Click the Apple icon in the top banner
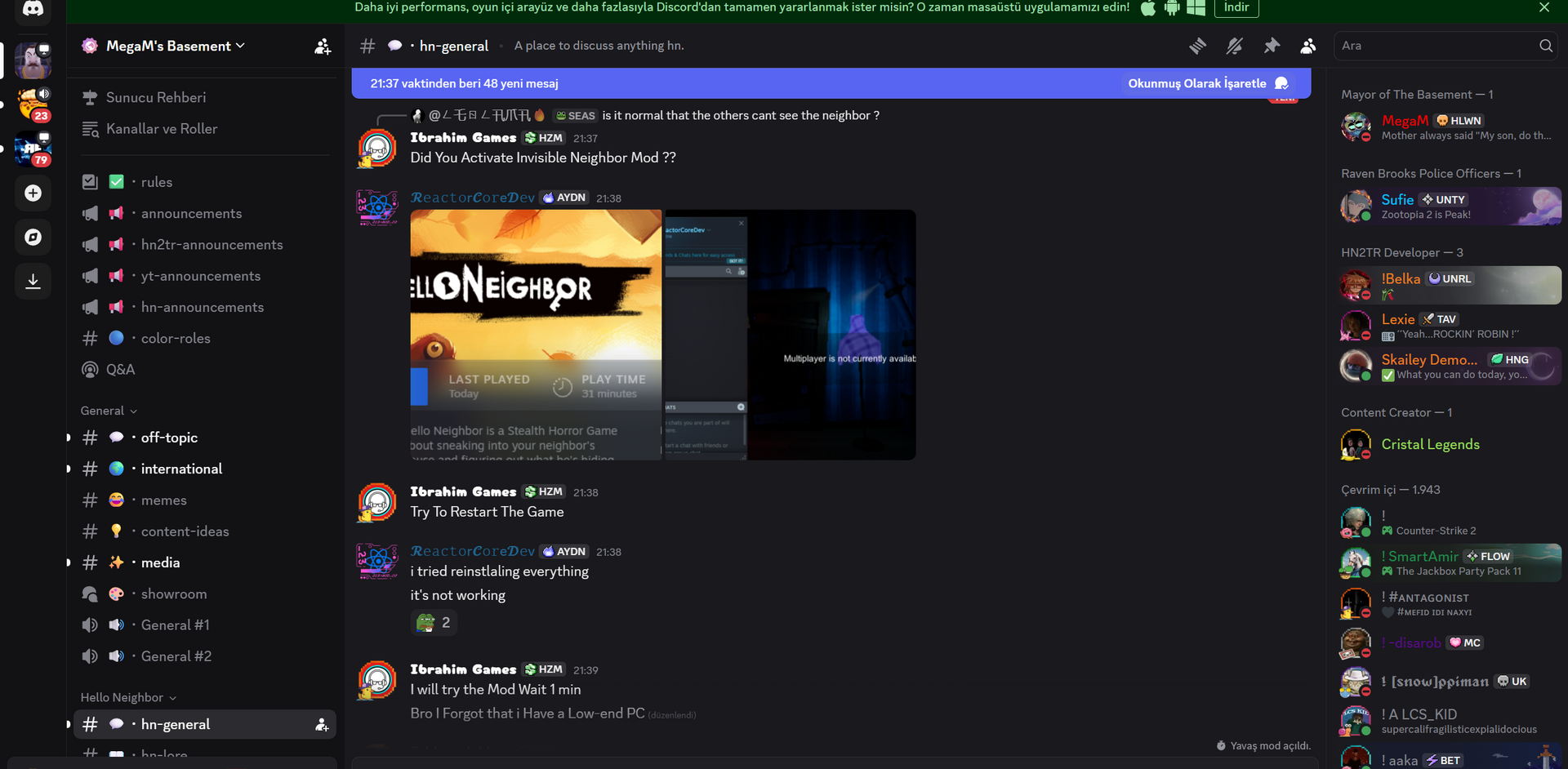The image size is (1568, 769). click(1148, 7)
